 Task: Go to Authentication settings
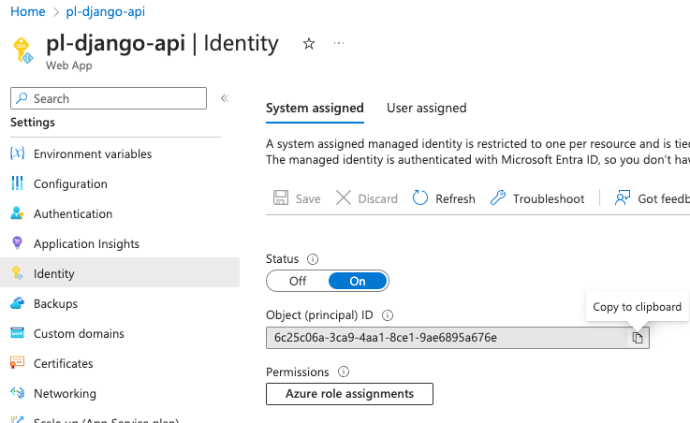pos(73,214)
